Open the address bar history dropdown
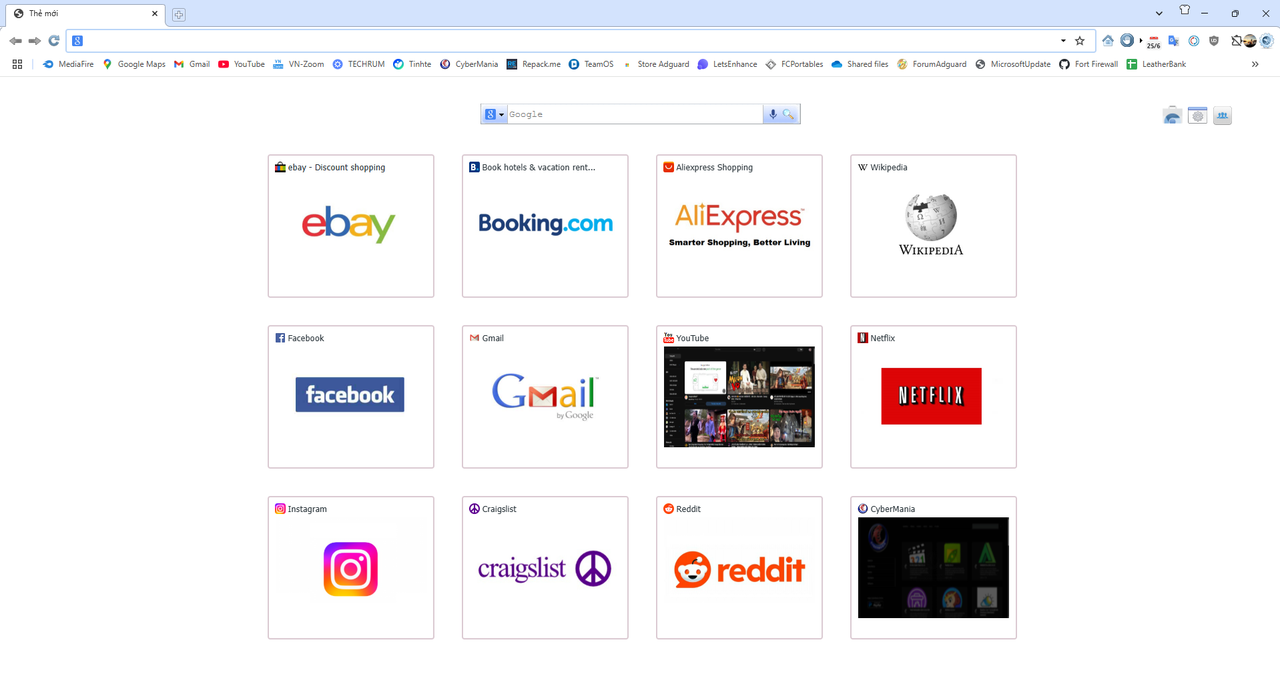The height and width of the screenshot is (687, 1280). [x=1063, y=41]
